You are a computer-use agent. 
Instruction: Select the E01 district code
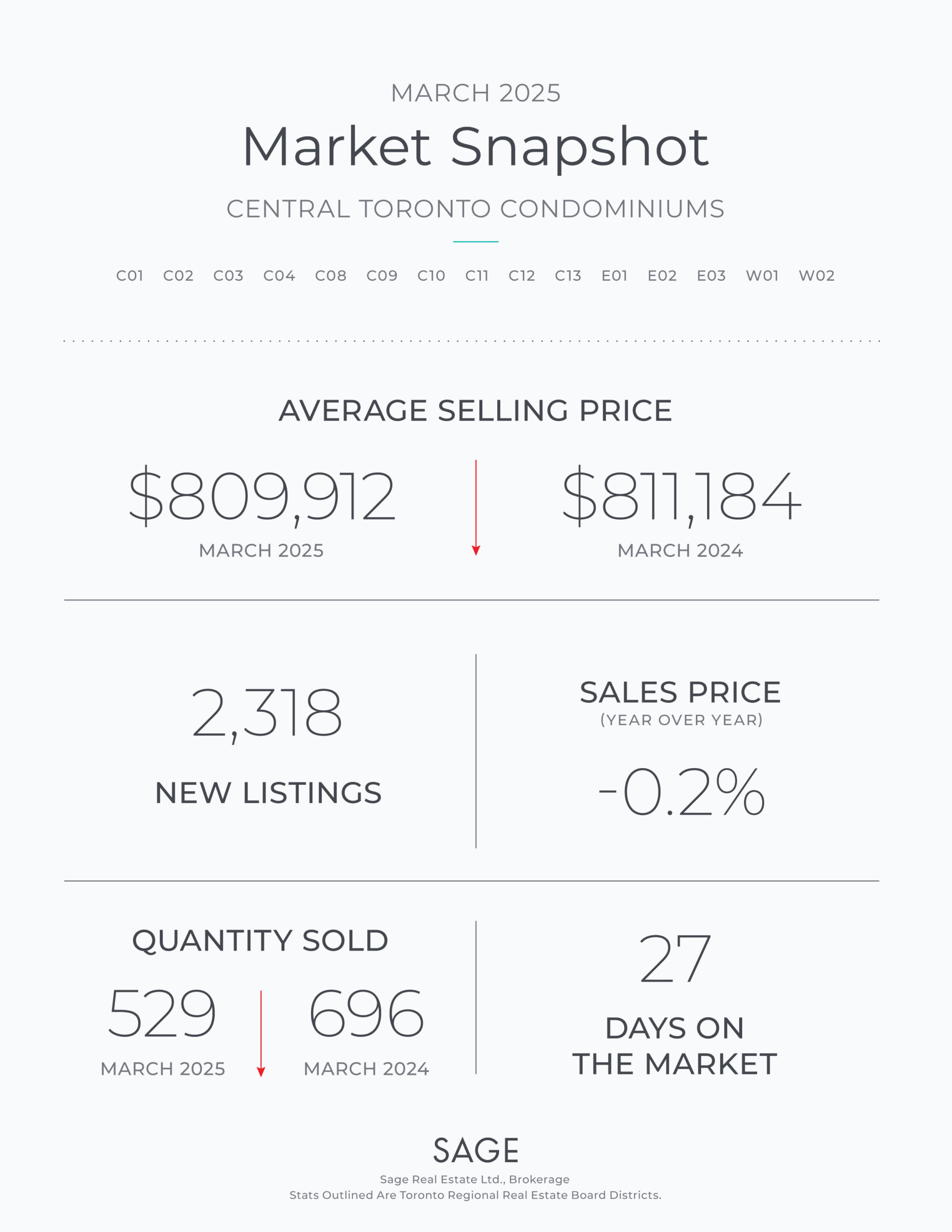tap(615, 275)
